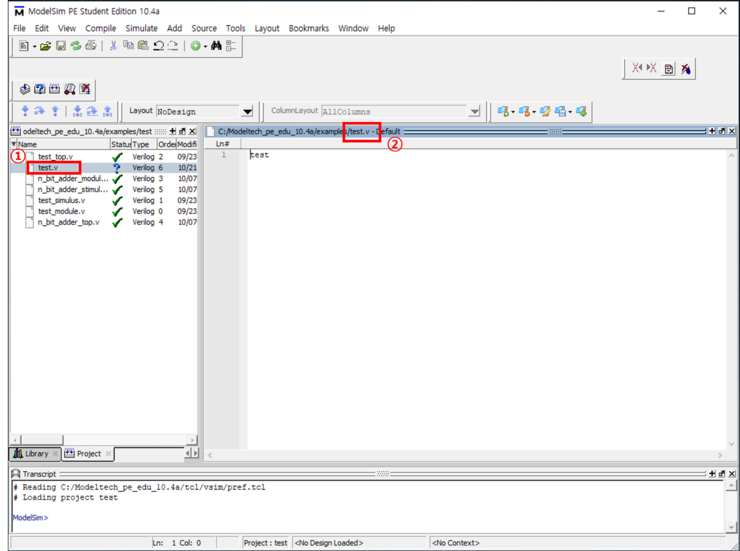Screen dimensions: 740x551
Task: Undock the Transcript pane
Action: pos(722,473)
